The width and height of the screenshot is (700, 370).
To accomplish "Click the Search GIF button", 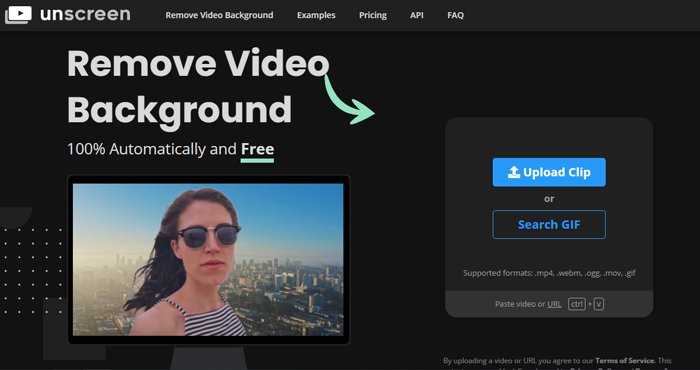I will click(x=549, y=224).
